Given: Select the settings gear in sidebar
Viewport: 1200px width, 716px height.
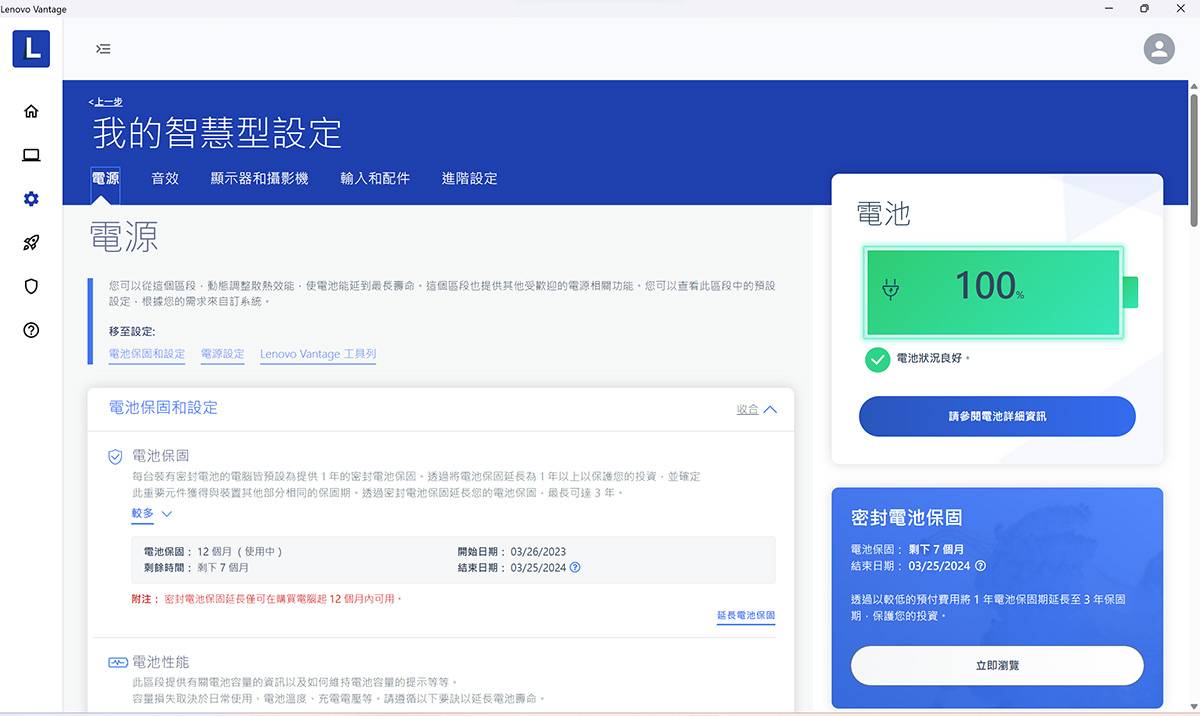Looking at the screenshot, I should [x=31, y=199].
